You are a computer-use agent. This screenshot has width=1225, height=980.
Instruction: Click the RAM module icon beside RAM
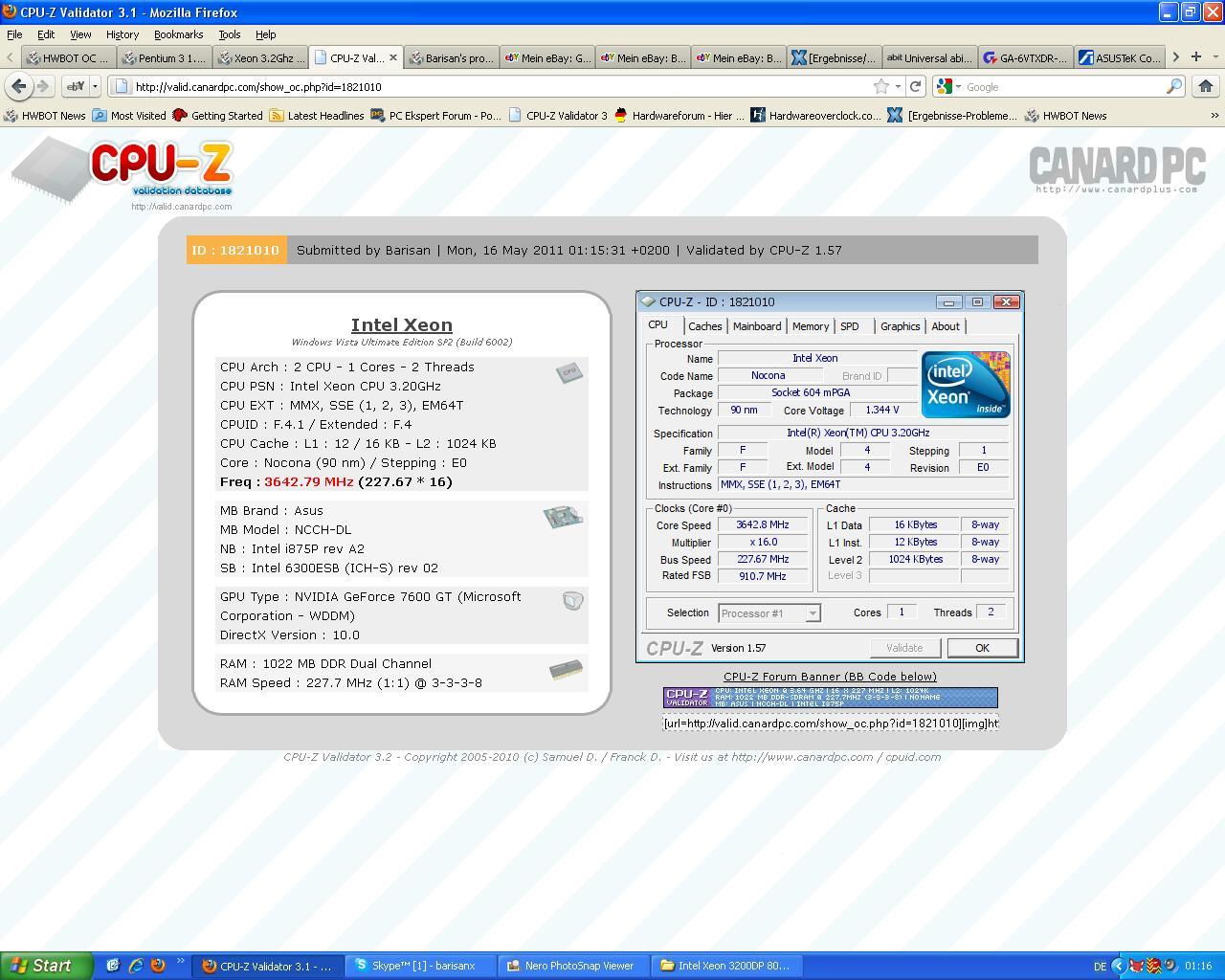566,669
